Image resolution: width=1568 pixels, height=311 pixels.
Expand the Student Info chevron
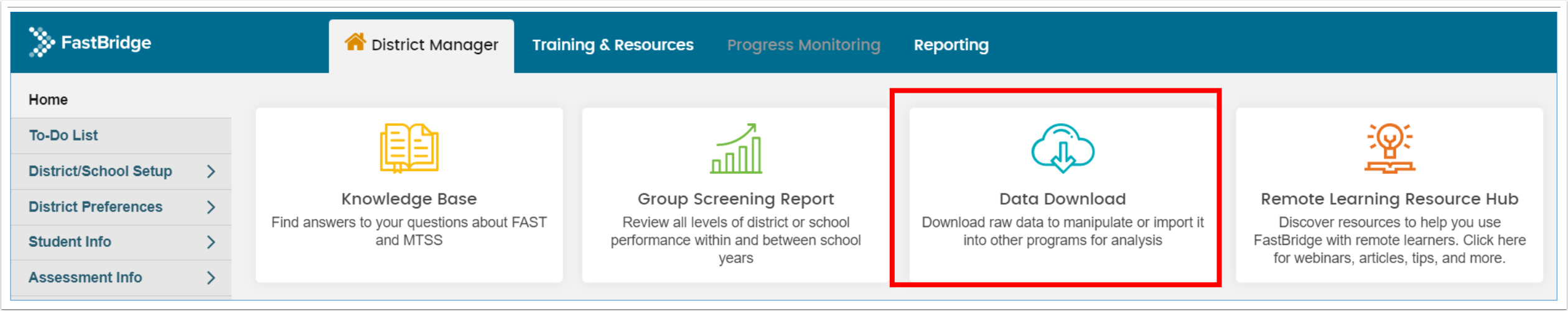[211, 242]
